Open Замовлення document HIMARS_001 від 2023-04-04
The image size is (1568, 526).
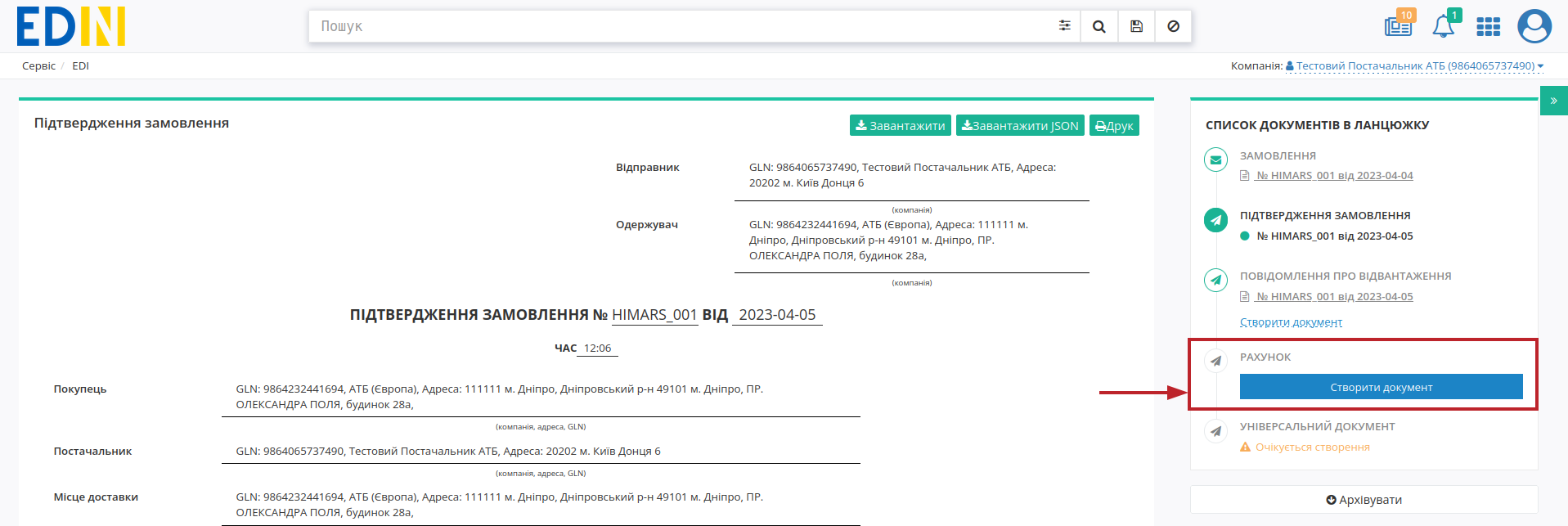[1334, 176]
